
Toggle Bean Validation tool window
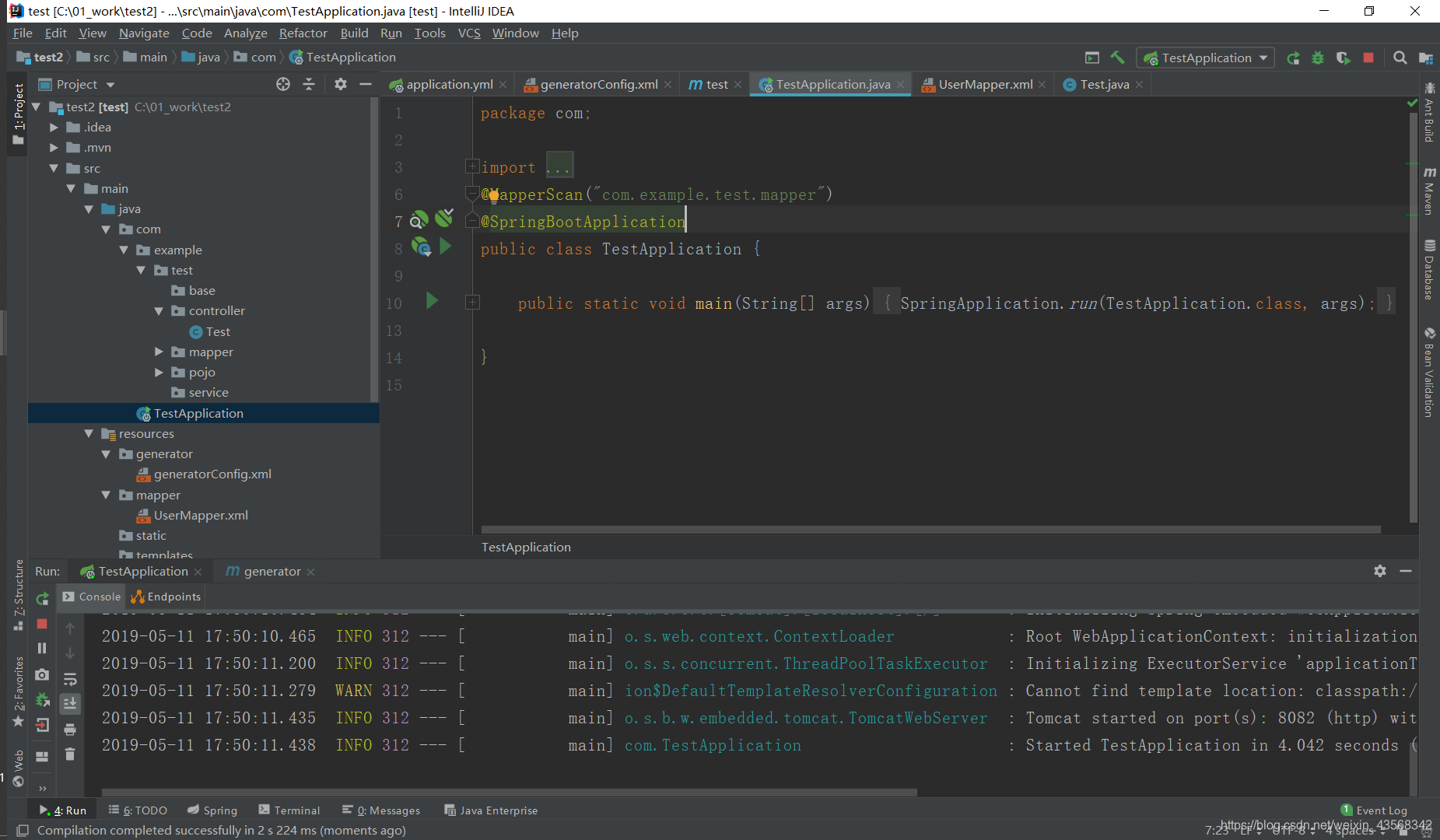pyautogui.click(x=1429, y=373)
